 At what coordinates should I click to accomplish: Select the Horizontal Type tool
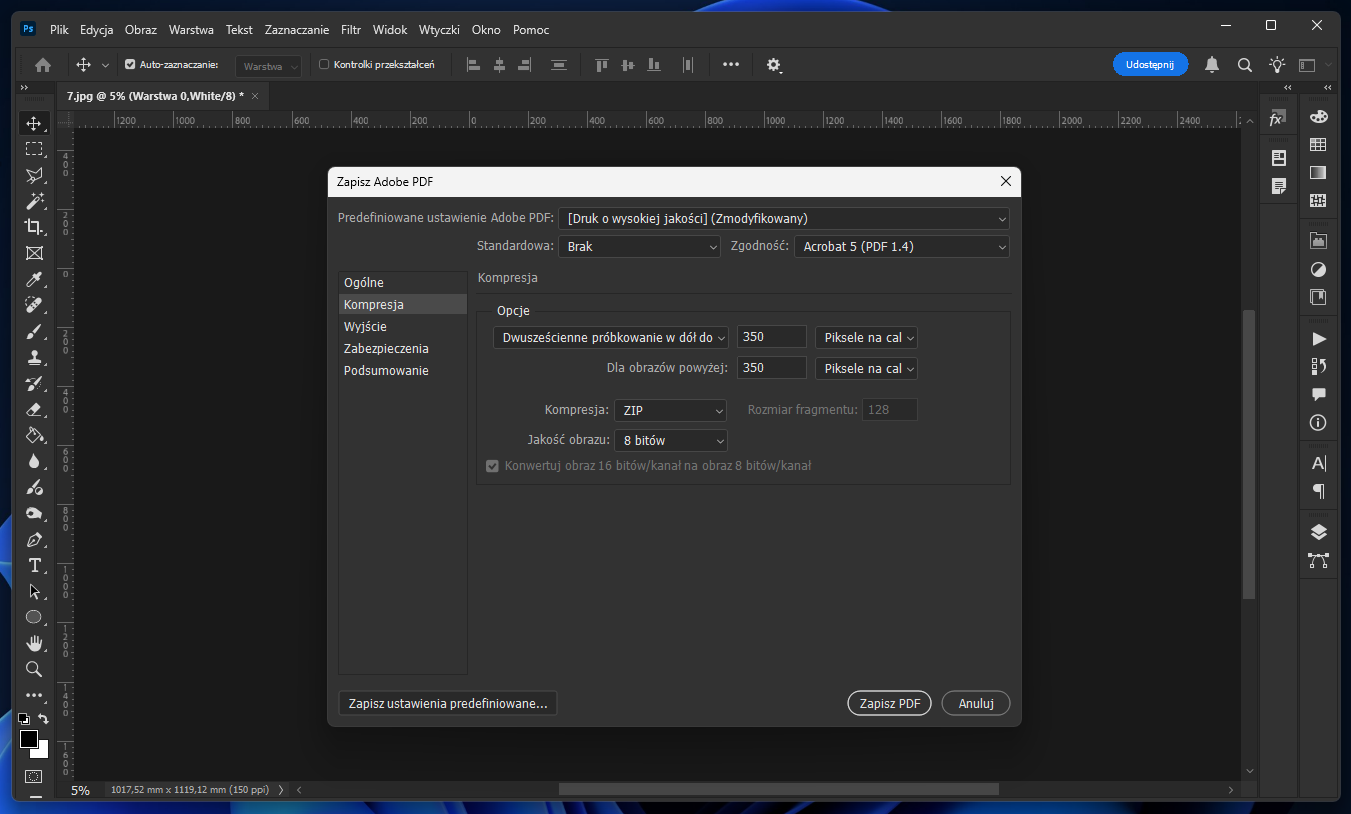click(x=34, y=565)
